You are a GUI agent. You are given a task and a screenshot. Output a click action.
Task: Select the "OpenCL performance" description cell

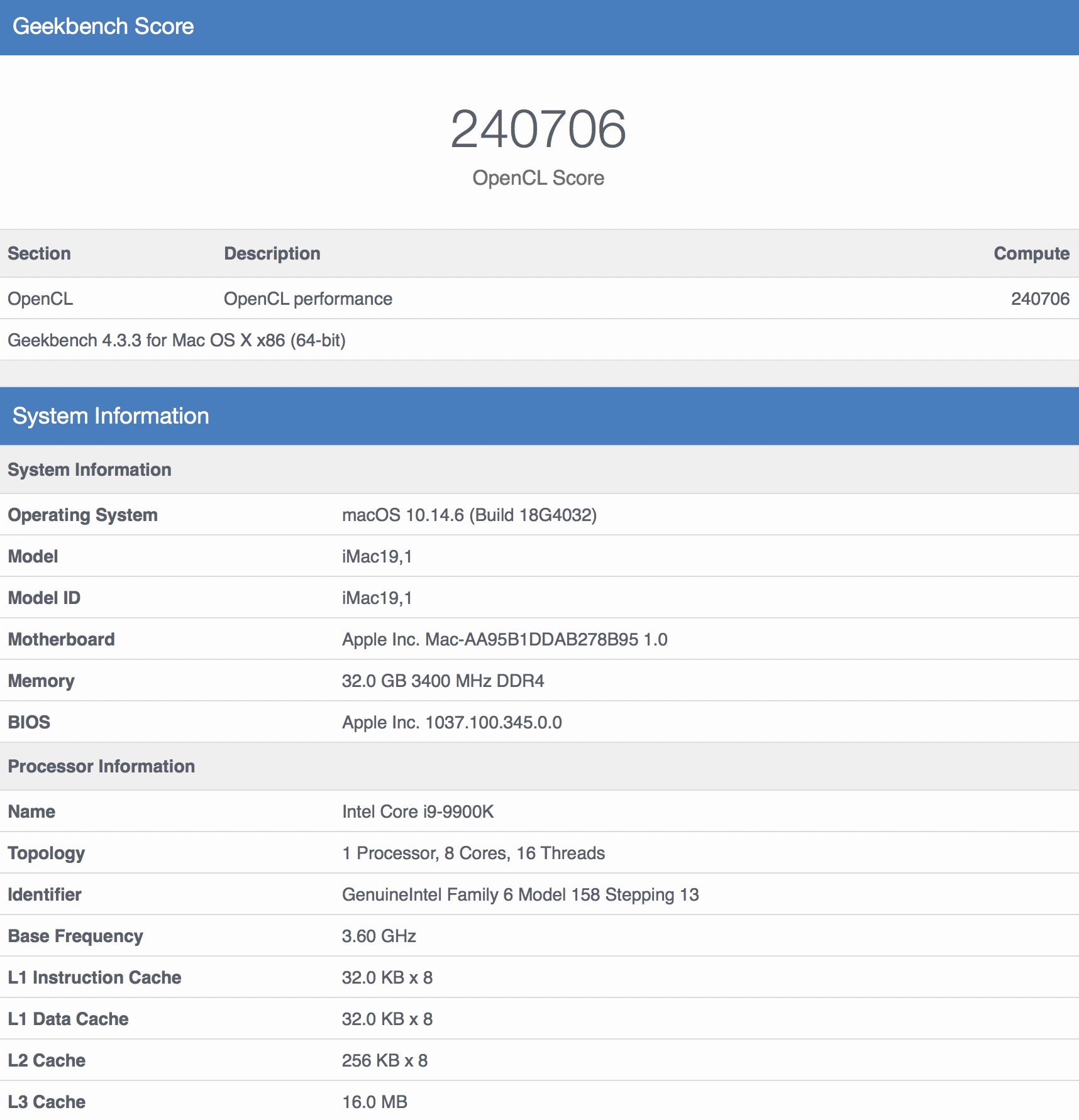[308, 299]
